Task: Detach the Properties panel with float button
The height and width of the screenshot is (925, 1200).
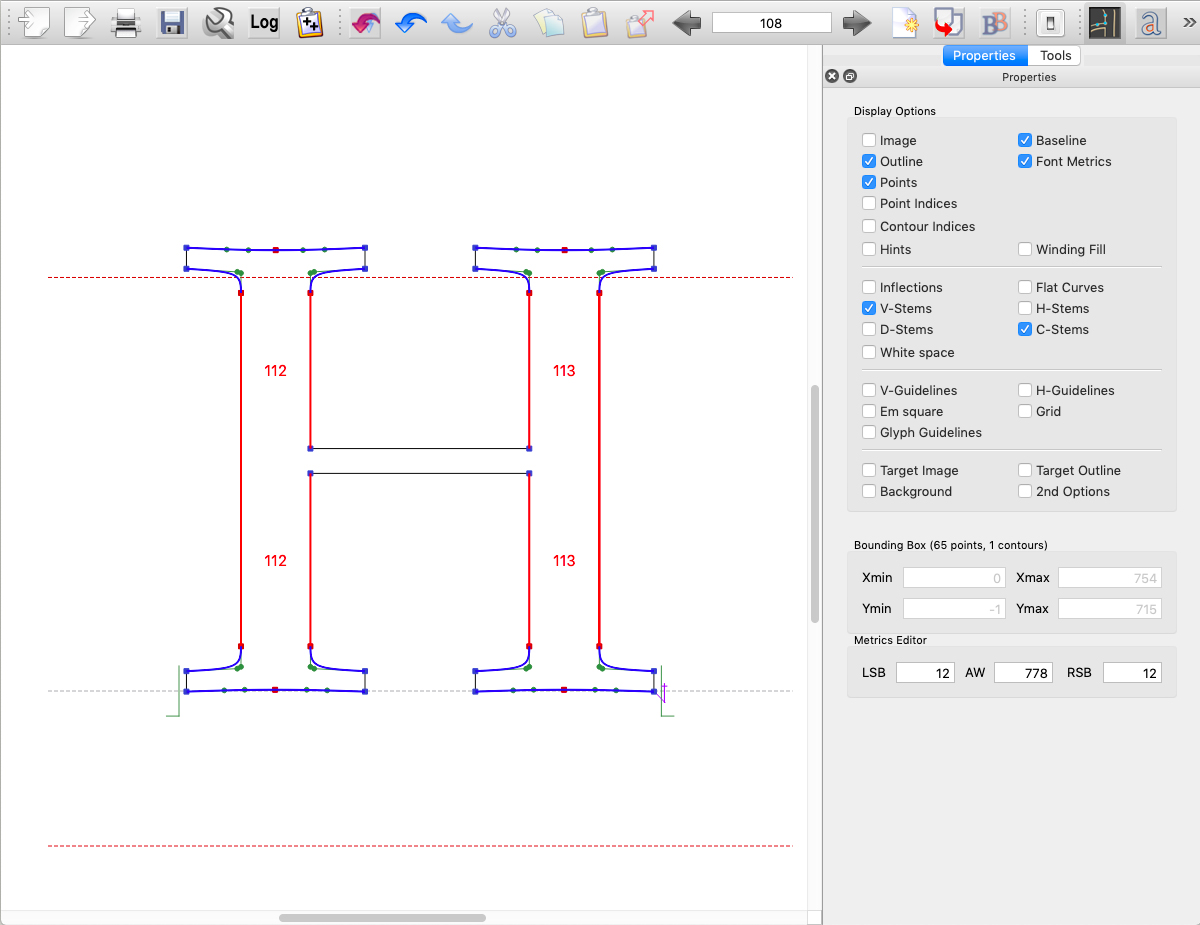Action: coord(849,76)
